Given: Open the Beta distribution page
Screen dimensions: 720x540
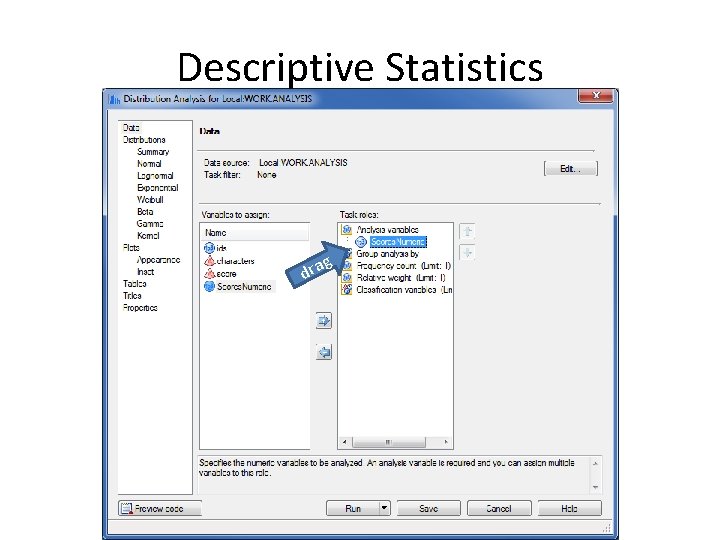Looking at the screenshot, I should [x=145, y=211].
